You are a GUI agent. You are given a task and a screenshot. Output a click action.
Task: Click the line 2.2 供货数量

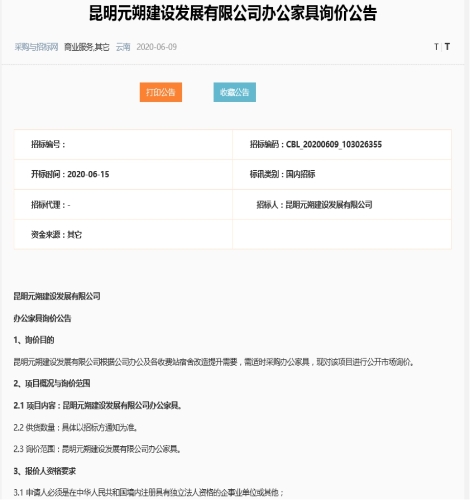tap(75, 427)
